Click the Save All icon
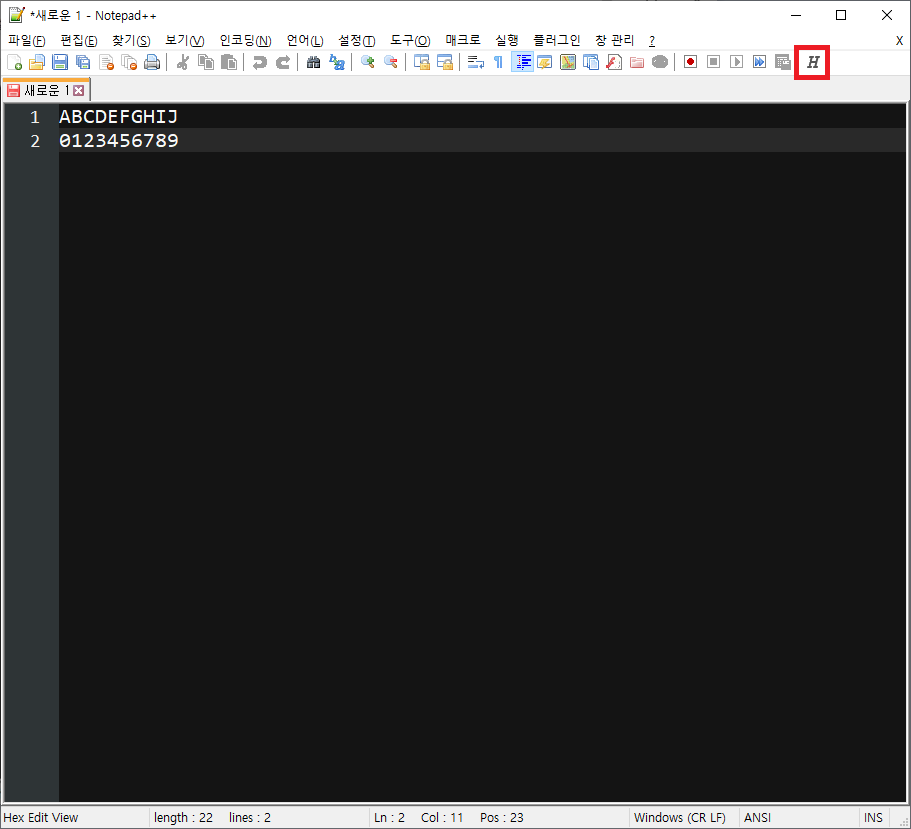The image size is (911, 829). 83,62
